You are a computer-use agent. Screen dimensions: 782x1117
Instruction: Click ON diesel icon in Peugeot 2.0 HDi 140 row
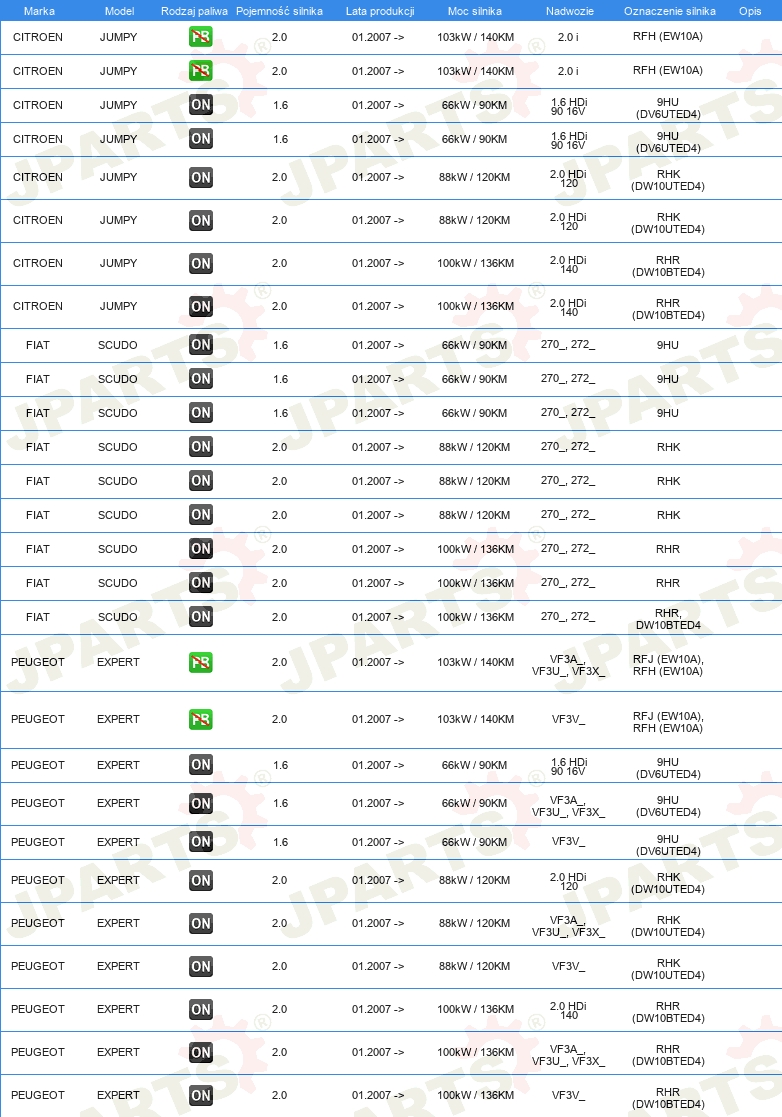pyautogui.click(x=201, y=1009)
